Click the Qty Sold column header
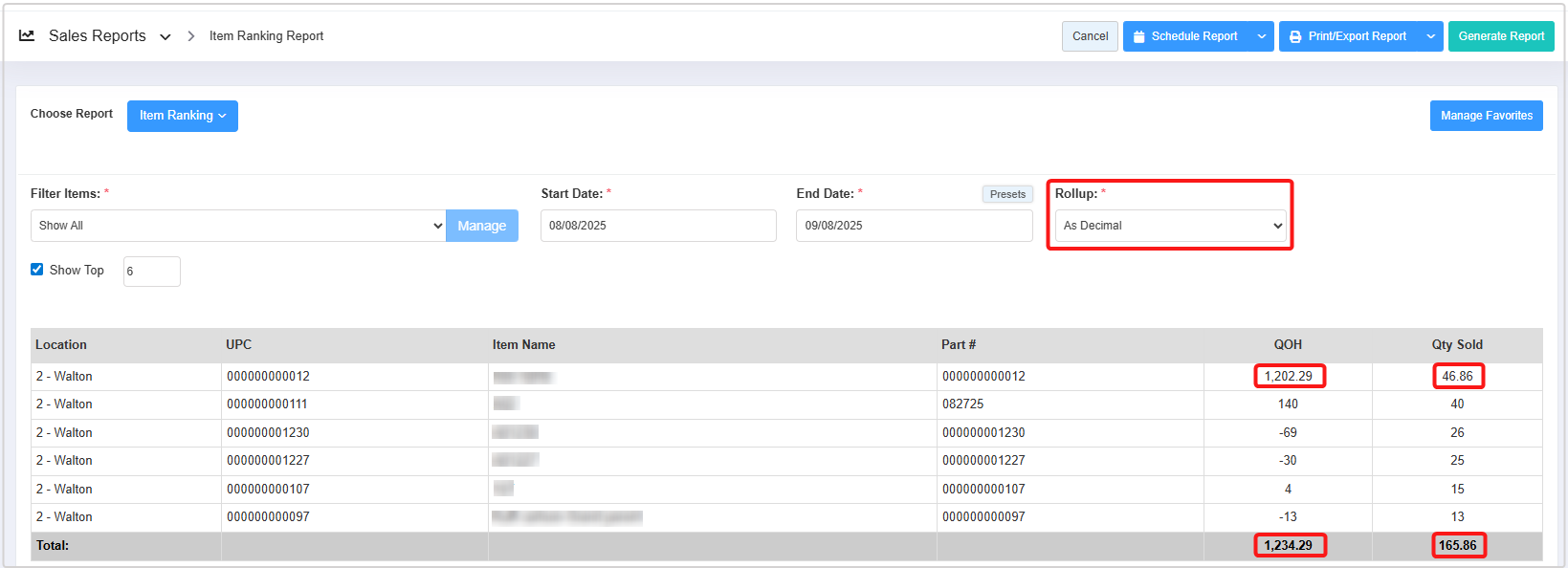 (1456, 345)
